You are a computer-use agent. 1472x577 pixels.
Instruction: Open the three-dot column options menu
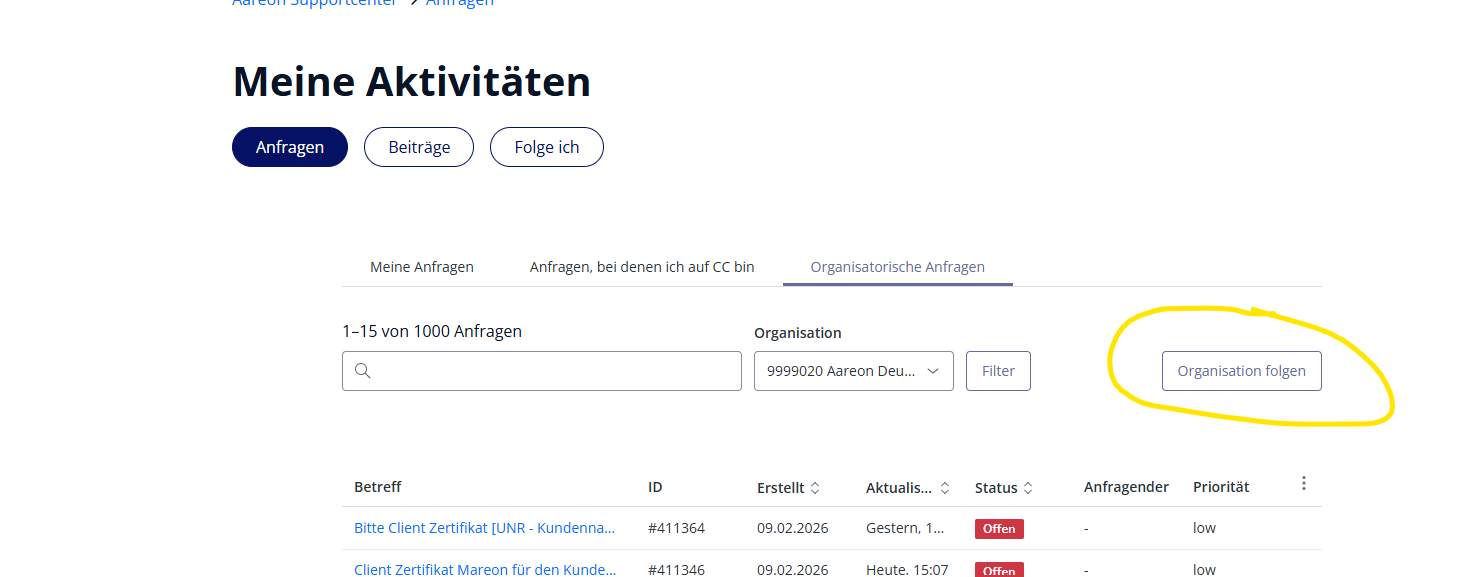tap(1303, 484)
